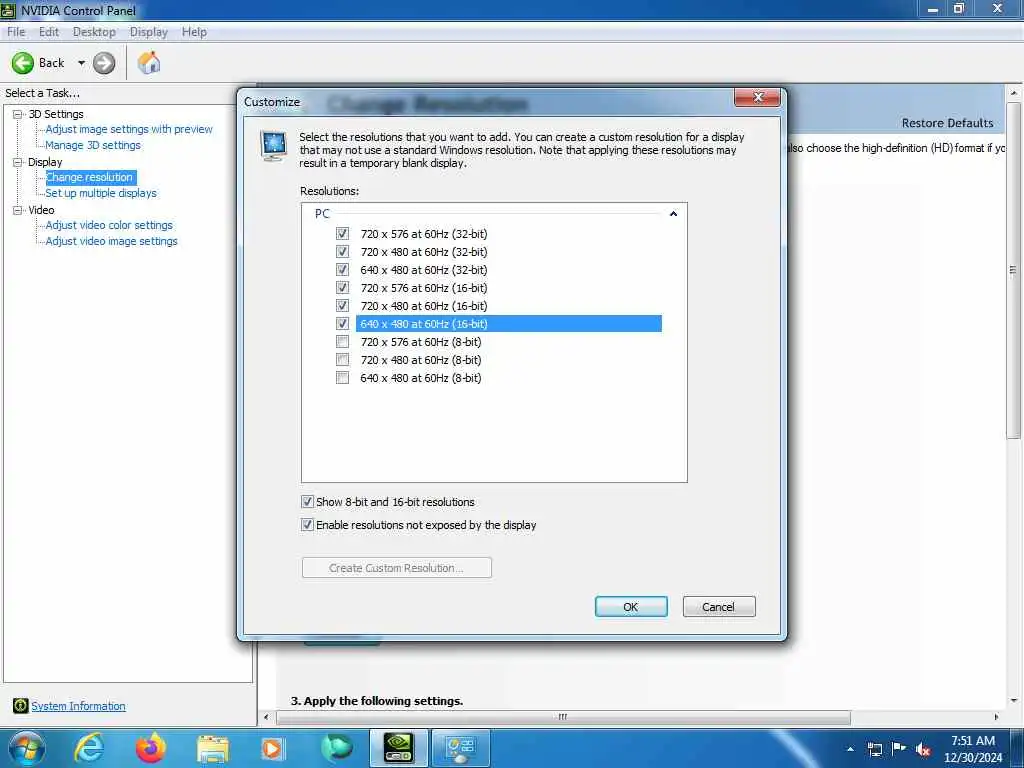1024x768 pixels.
Task: Launch Firefox from the taskbar
Action: tap(151, 748)
